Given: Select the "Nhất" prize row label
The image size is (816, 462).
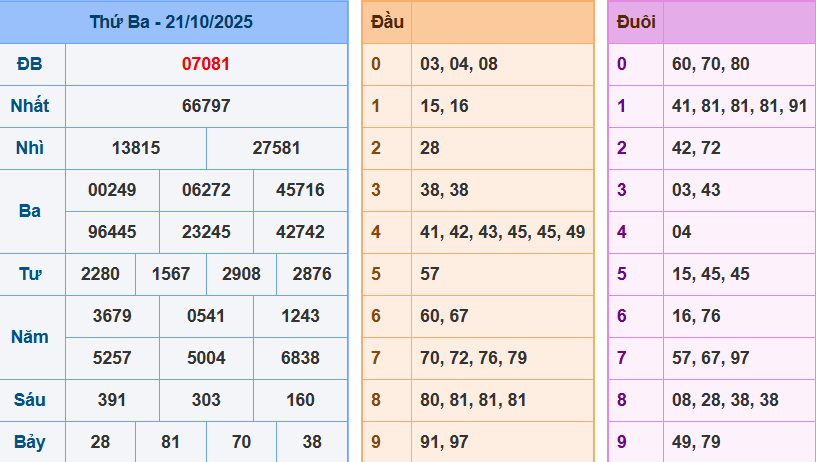Looking at the screenshot, I should [x=30, y=106].
